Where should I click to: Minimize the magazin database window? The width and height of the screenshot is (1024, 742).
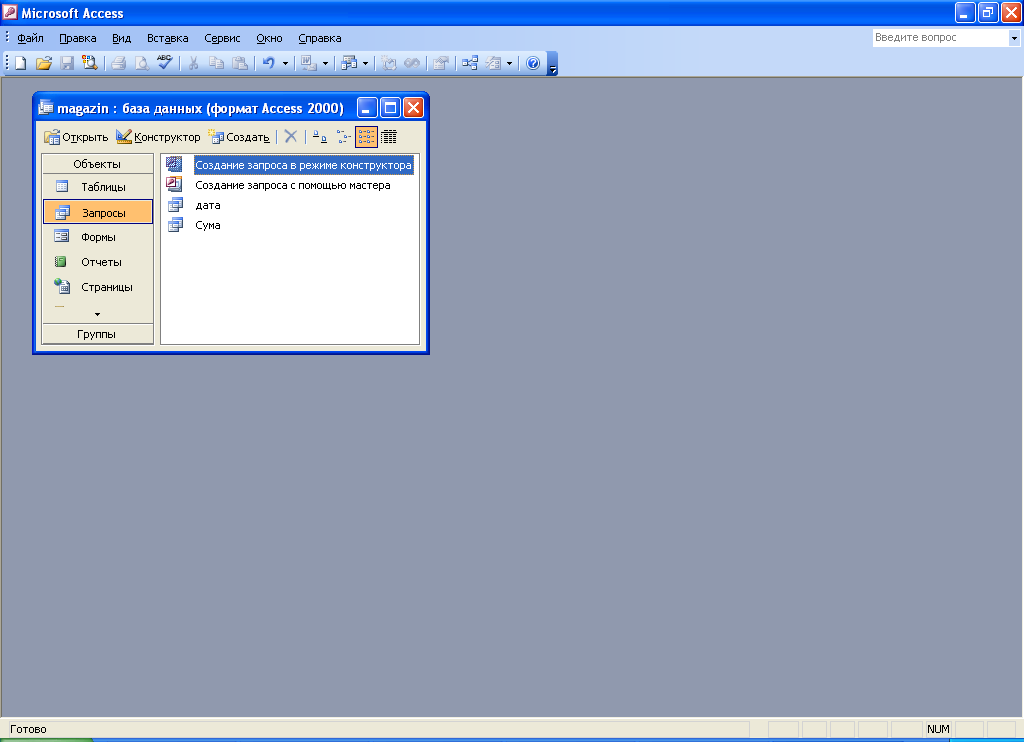click(x=367, y=107)
